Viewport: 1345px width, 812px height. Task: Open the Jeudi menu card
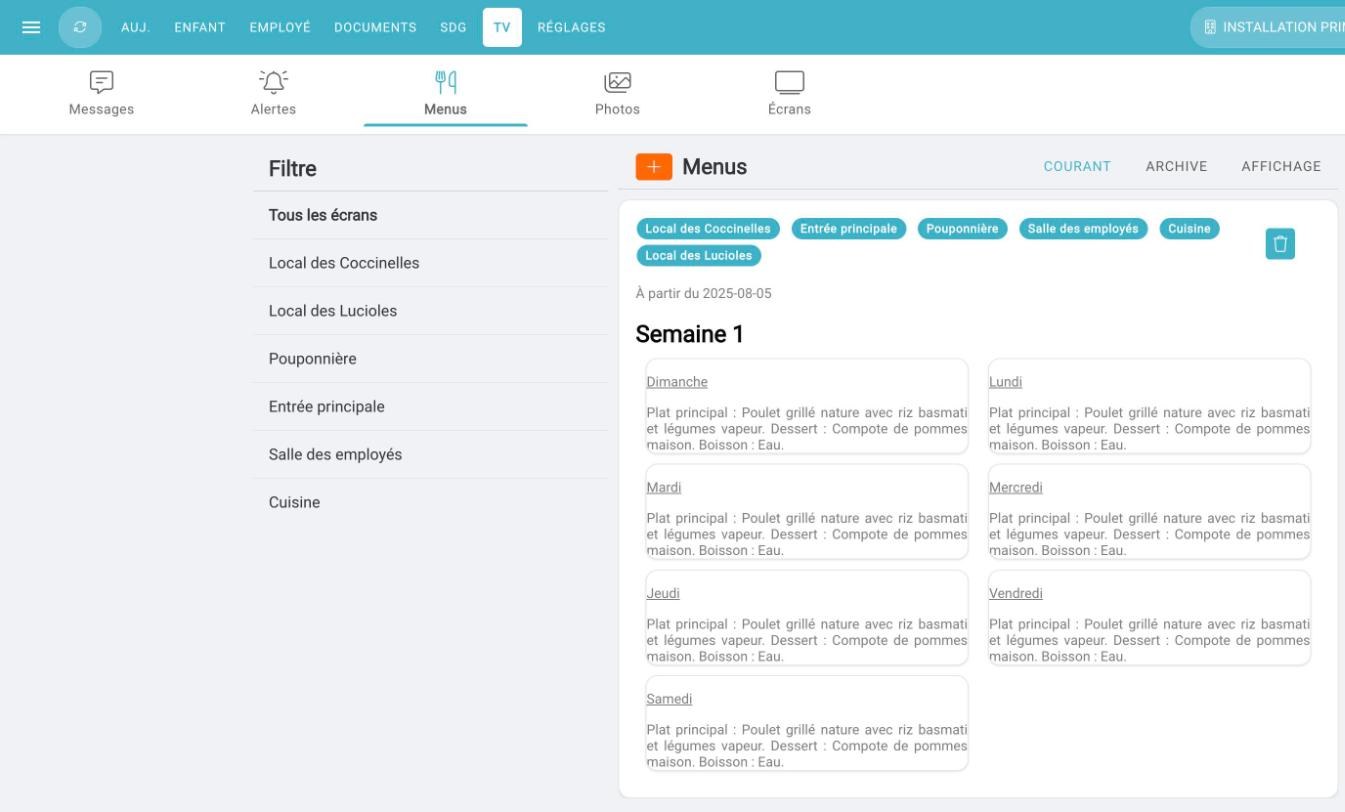(x=807, y=618)
